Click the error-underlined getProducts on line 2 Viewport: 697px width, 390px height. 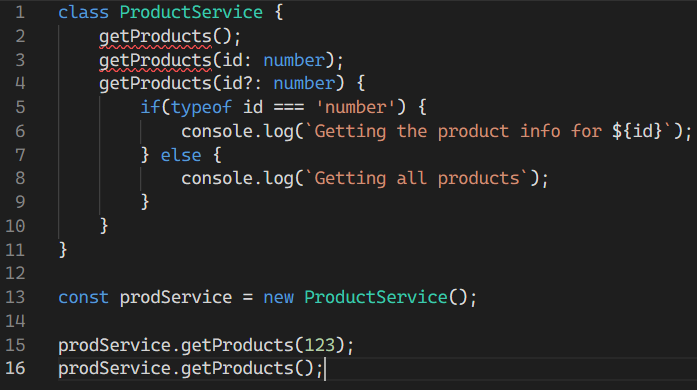coord(155,36)
